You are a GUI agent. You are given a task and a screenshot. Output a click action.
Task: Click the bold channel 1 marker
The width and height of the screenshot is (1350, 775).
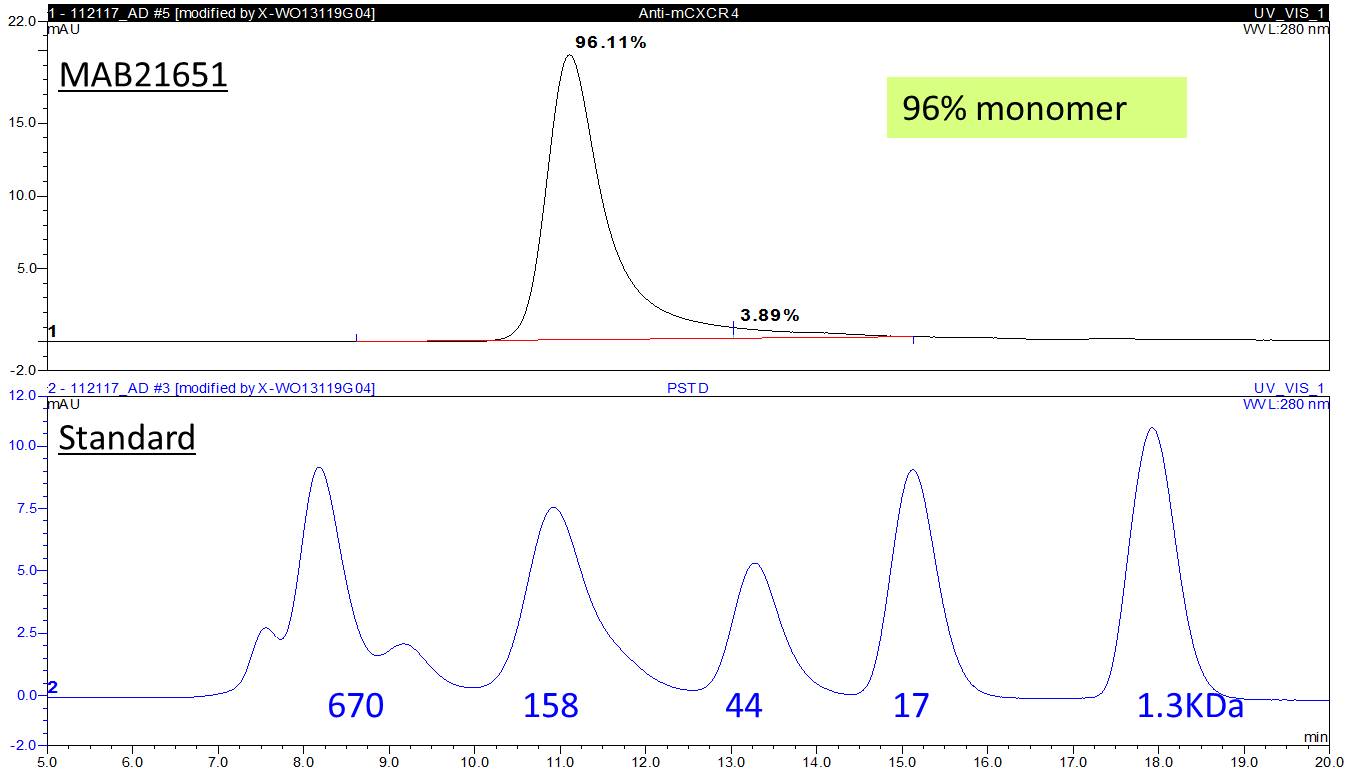53,331
